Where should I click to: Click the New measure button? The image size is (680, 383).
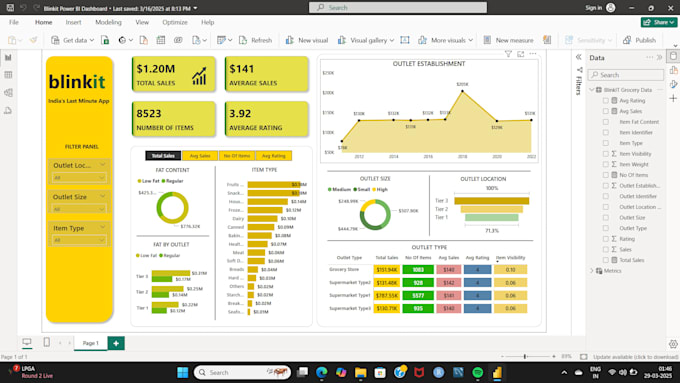pyautogui.click(x=508, y=40)
